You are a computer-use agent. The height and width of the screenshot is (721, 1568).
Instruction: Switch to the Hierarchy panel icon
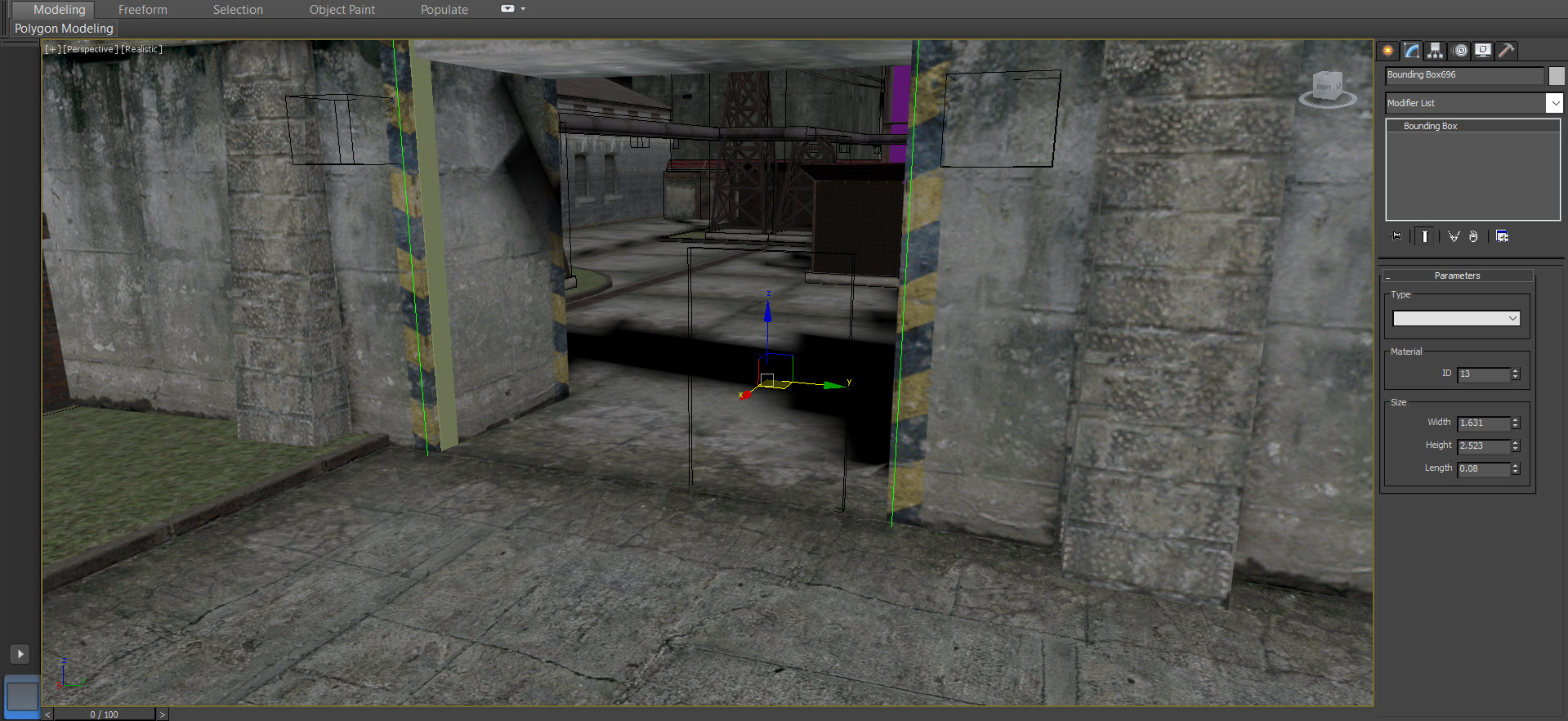[1435, 51]
